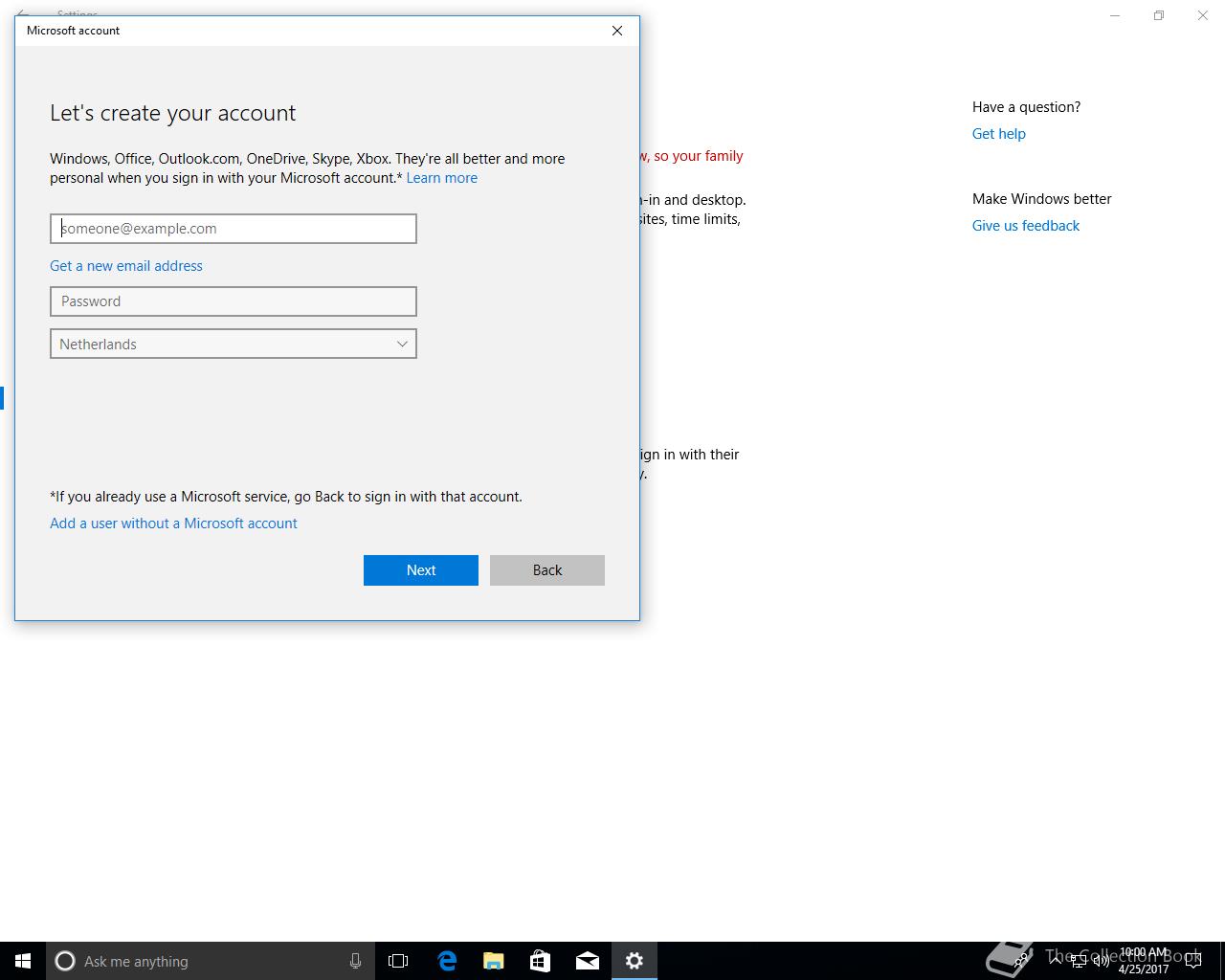
Task: Open Task View from the taskbar
Action: (x=398, y=961)
